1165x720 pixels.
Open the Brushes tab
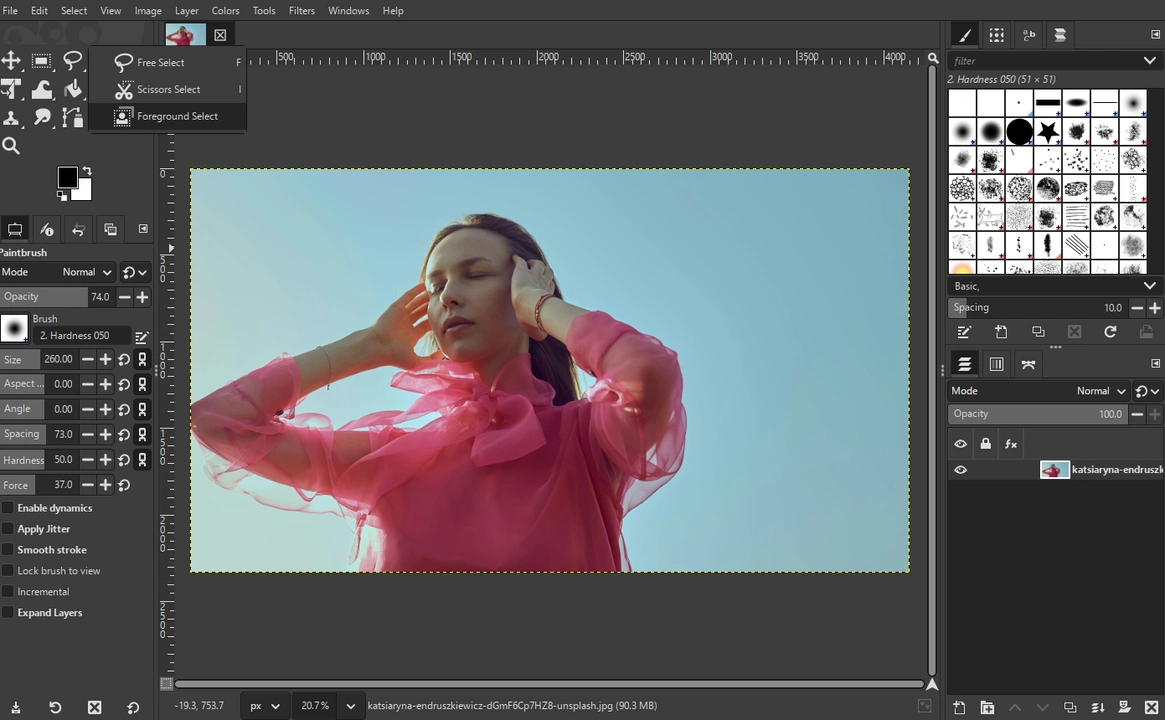[964, 34]
